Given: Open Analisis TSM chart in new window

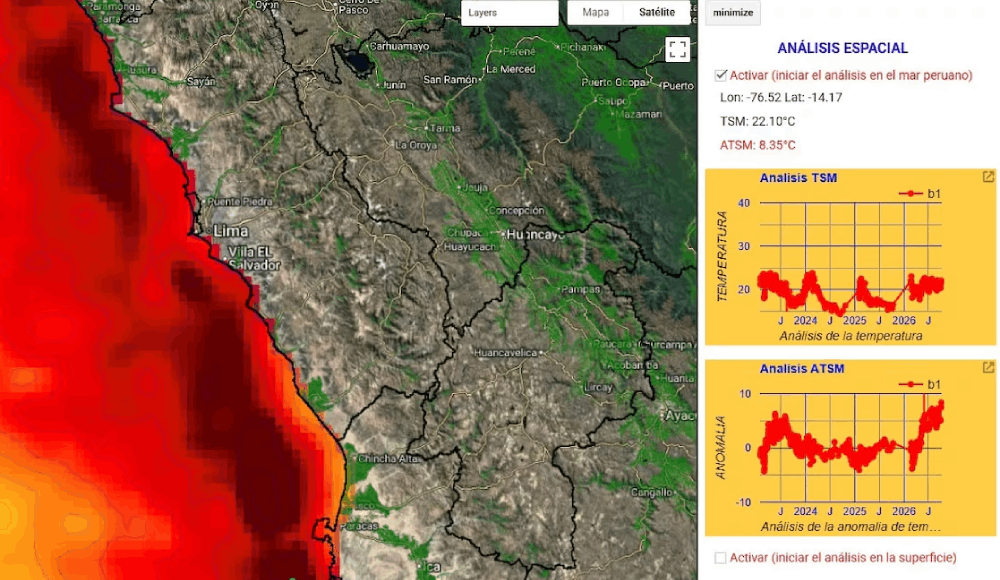Looking at the screenshot, I should tap(988, 177).
